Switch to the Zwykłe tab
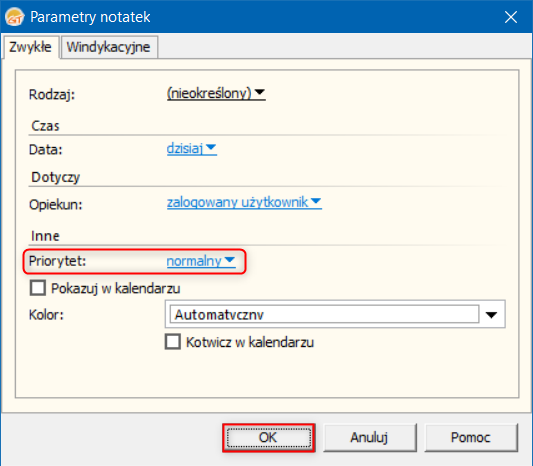 click(30, 47)
